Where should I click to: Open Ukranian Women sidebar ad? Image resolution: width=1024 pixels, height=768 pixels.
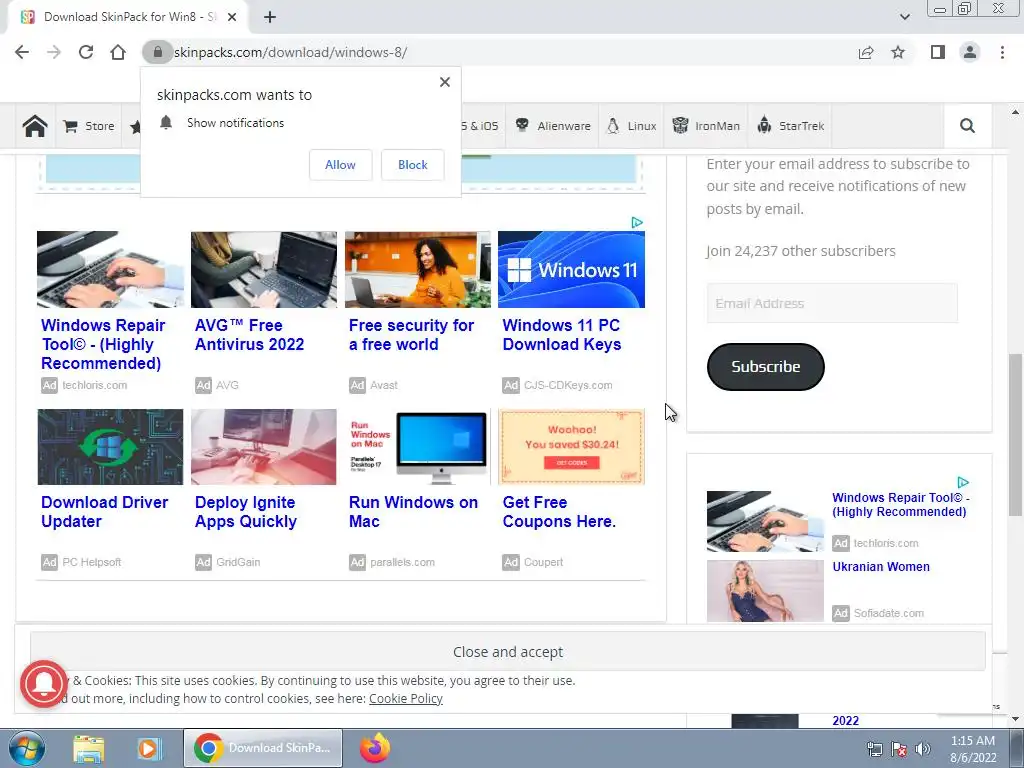tap(881, 567)
